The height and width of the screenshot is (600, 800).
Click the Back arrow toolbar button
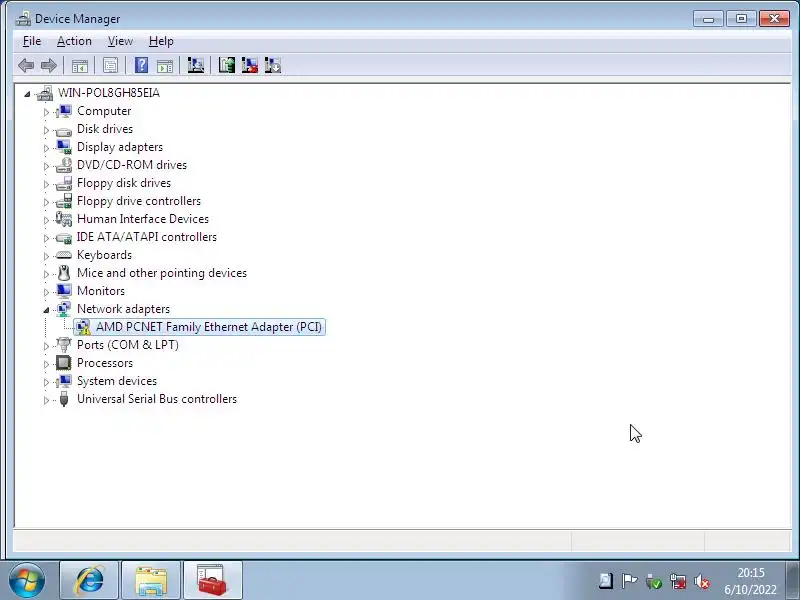[x=26, y=65]
